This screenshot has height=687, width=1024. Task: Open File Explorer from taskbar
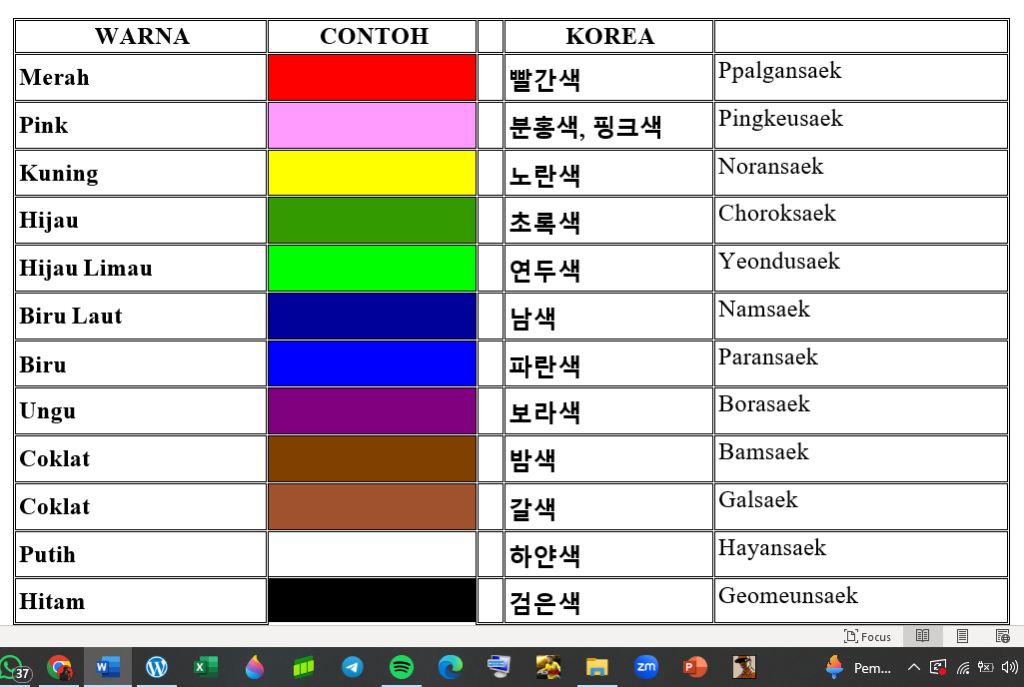pos(597,667)
